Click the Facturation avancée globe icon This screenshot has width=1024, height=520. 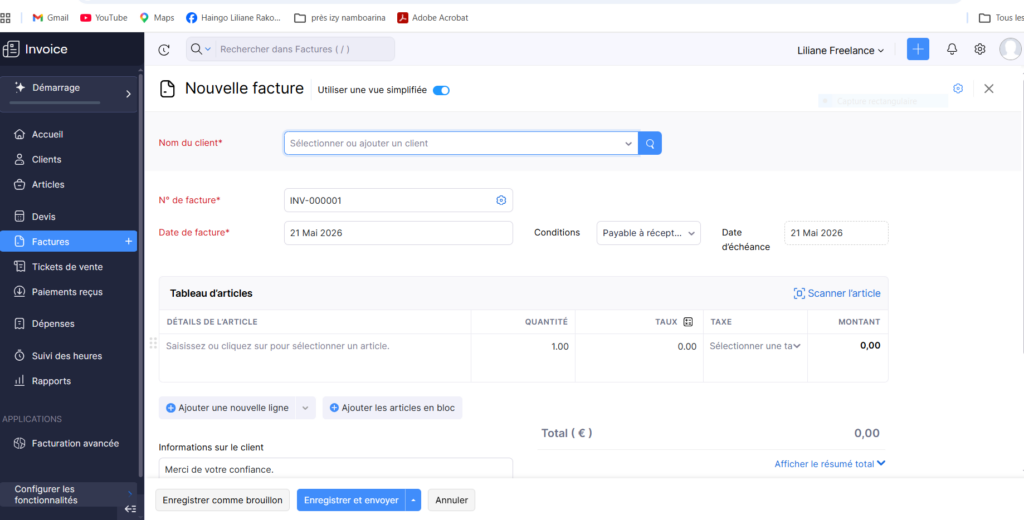pos(20,443)
